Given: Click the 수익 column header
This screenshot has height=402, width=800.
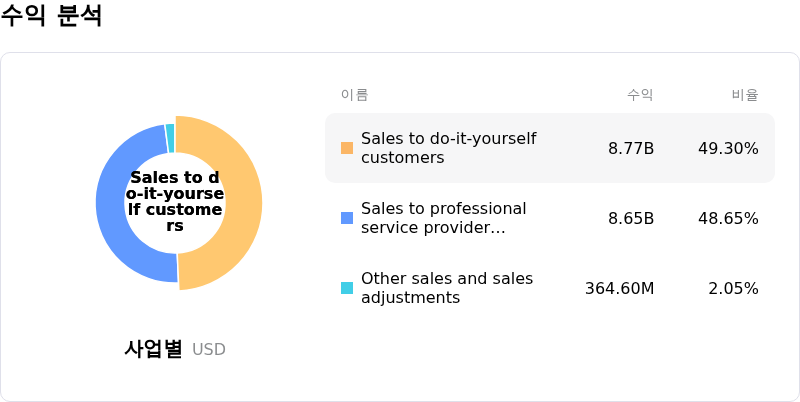Looking at the screenshot, I should point(640,95).
